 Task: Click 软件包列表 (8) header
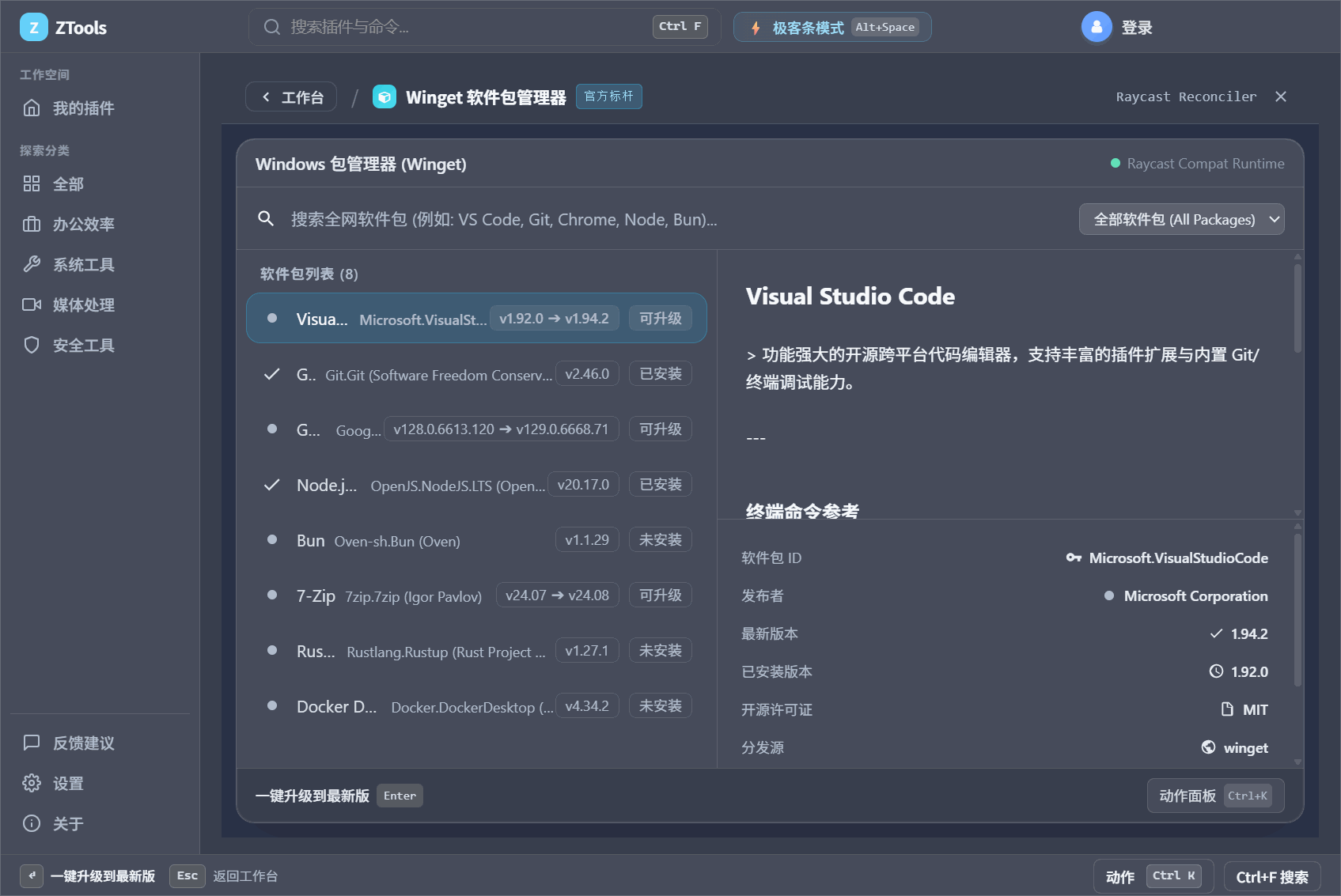309,274
